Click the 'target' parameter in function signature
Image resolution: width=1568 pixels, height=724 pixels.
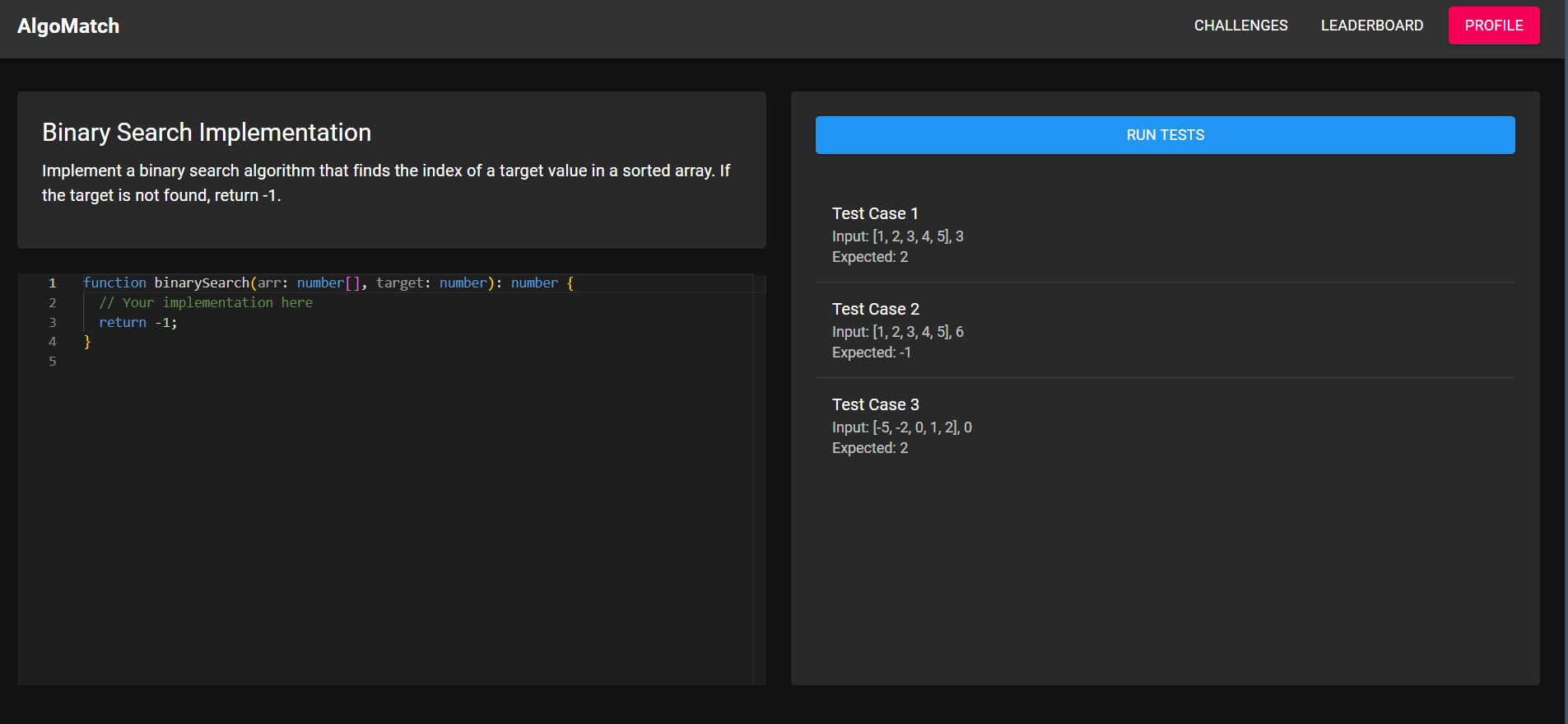click(x=400, y=283)
